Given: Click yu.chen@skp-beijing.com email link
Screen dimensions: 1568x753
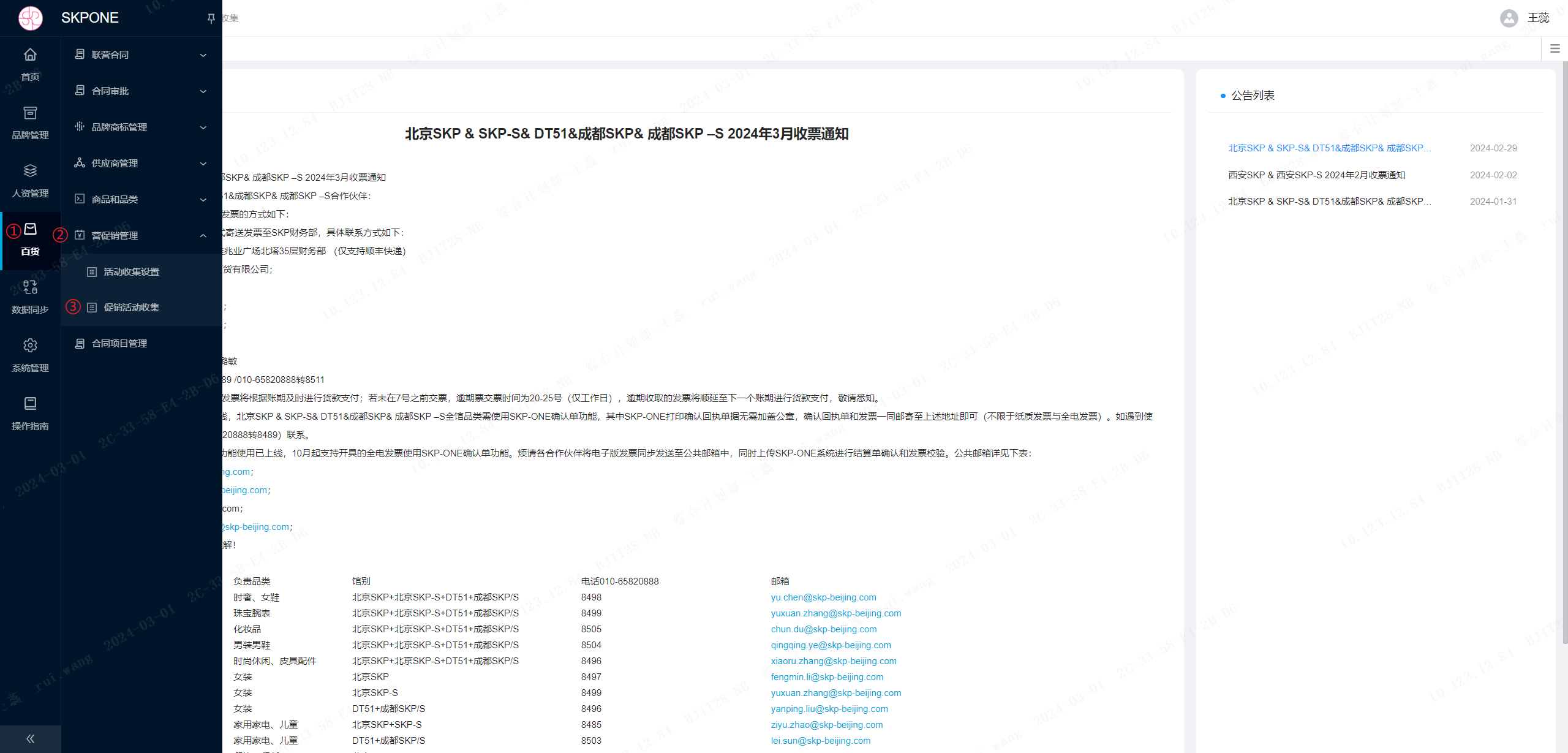Looking at the screenshot, I should tap(823, 597).
